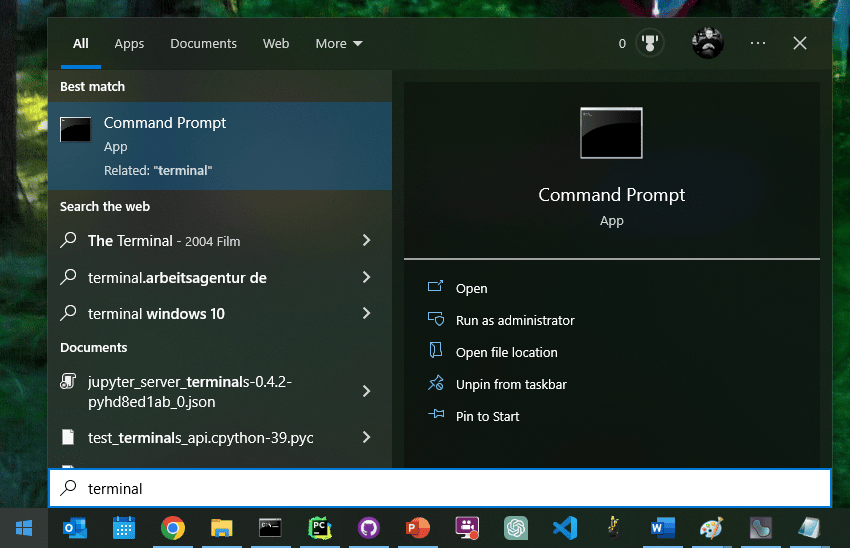This screenshot has width=850, height=548.
Task: Expand the jupyter_server_terminals json file arrow
Action: [x=366, y=391]
